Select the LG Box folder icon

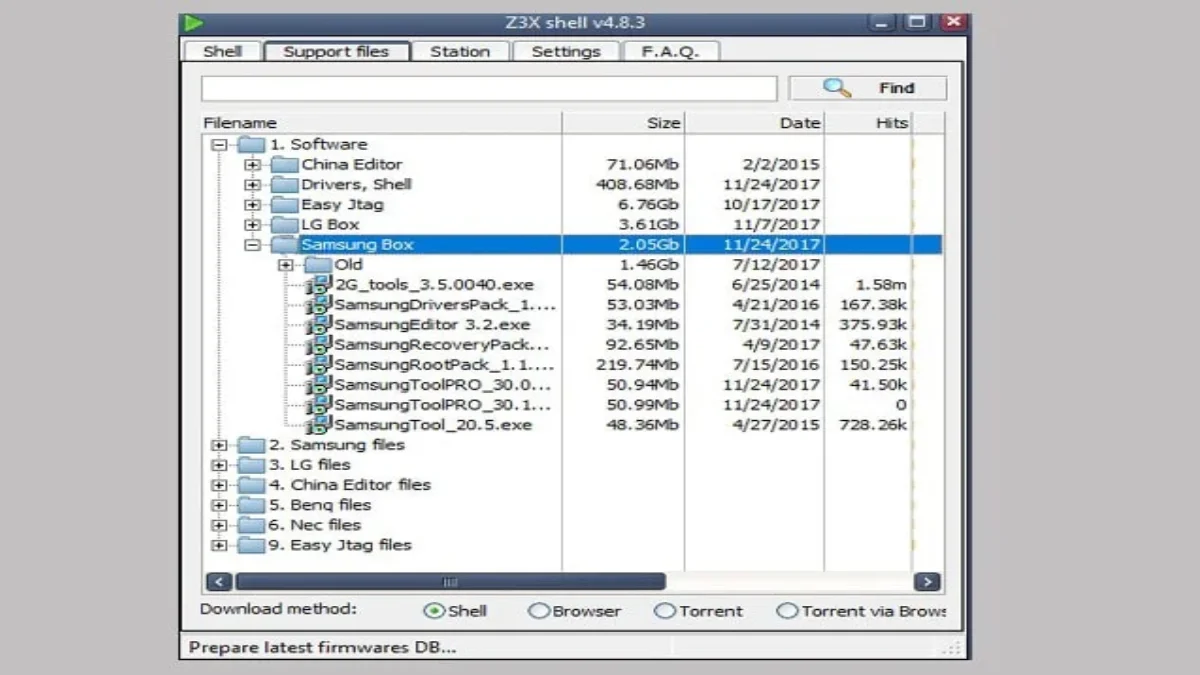[x=284, y=225]
